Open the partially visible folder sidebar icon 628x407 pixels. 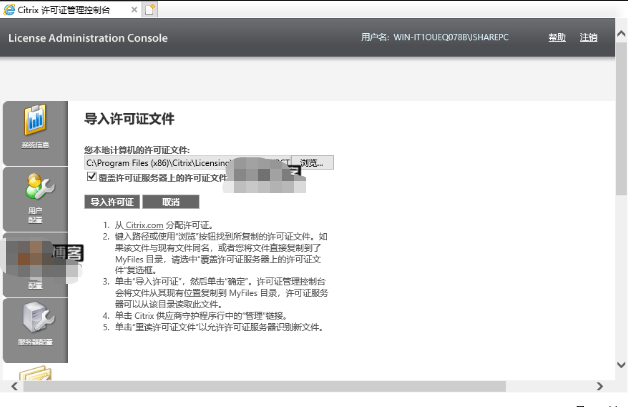point(35,373)
